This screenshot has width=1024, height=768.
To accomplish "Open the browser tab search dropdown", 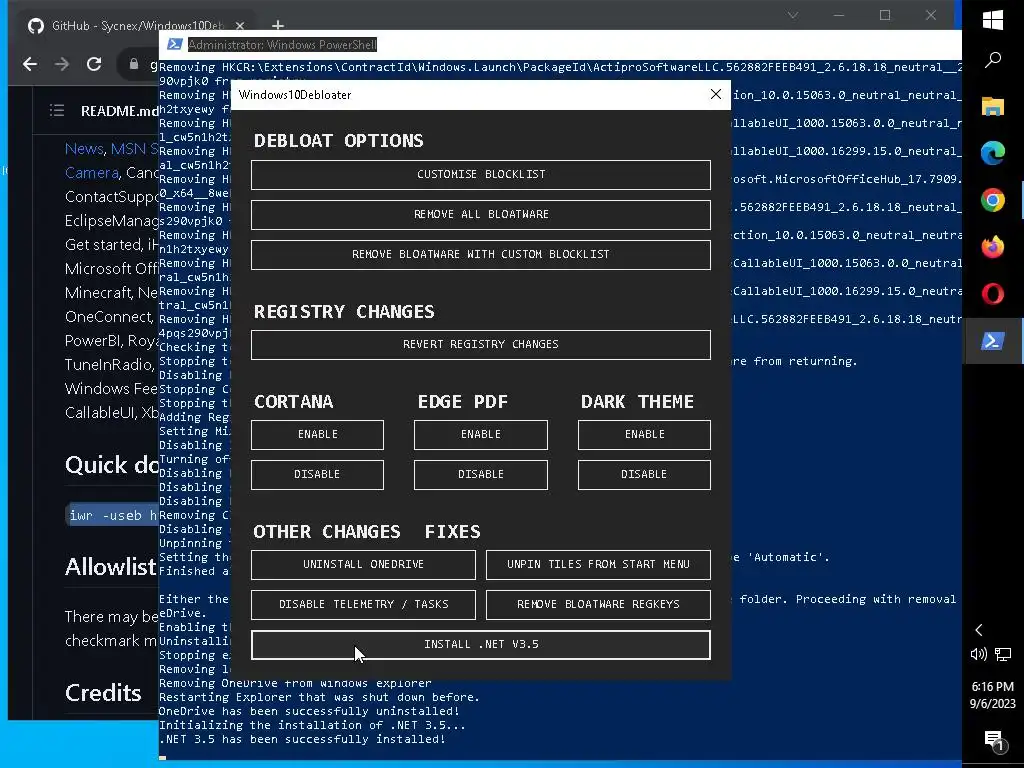I will (793, 15).
